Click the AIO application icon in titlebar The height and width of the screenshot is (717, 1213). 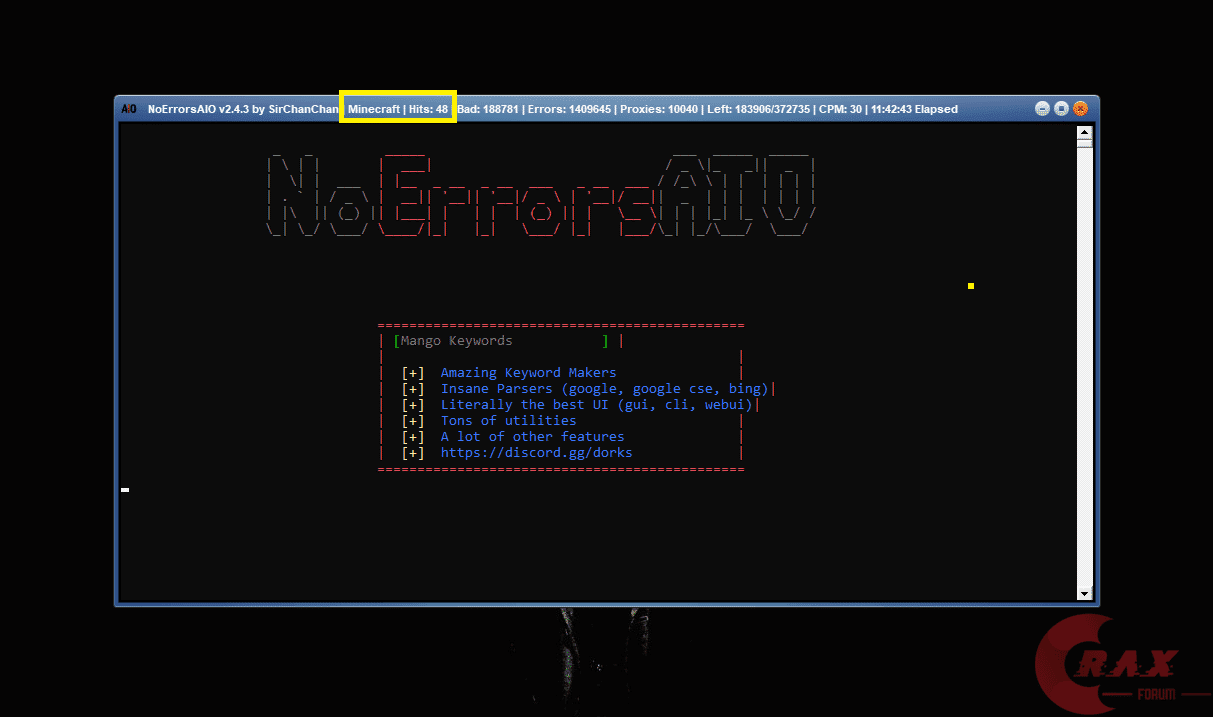pos(129,109)
